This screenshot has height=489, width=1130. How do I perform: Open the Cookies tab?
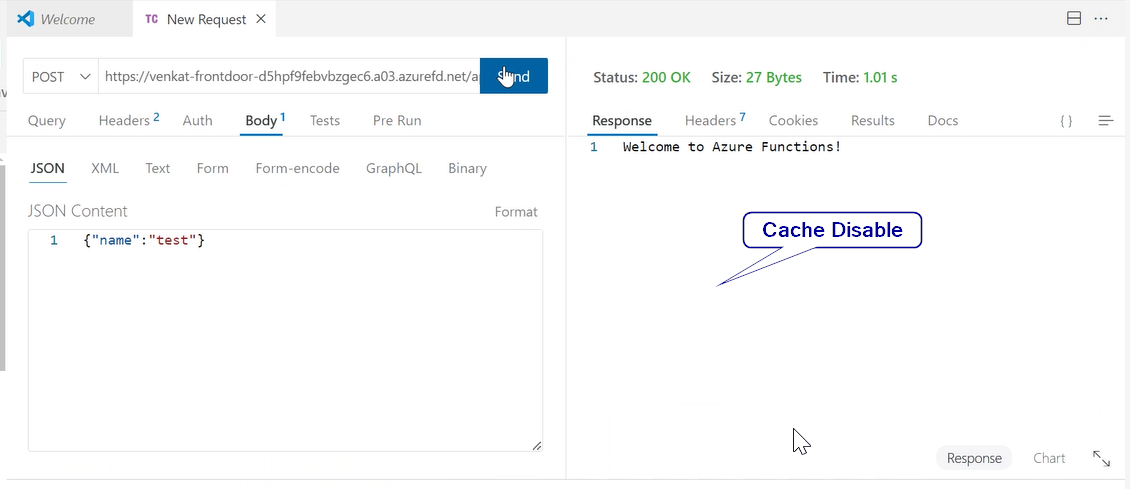tap(793, 121)
